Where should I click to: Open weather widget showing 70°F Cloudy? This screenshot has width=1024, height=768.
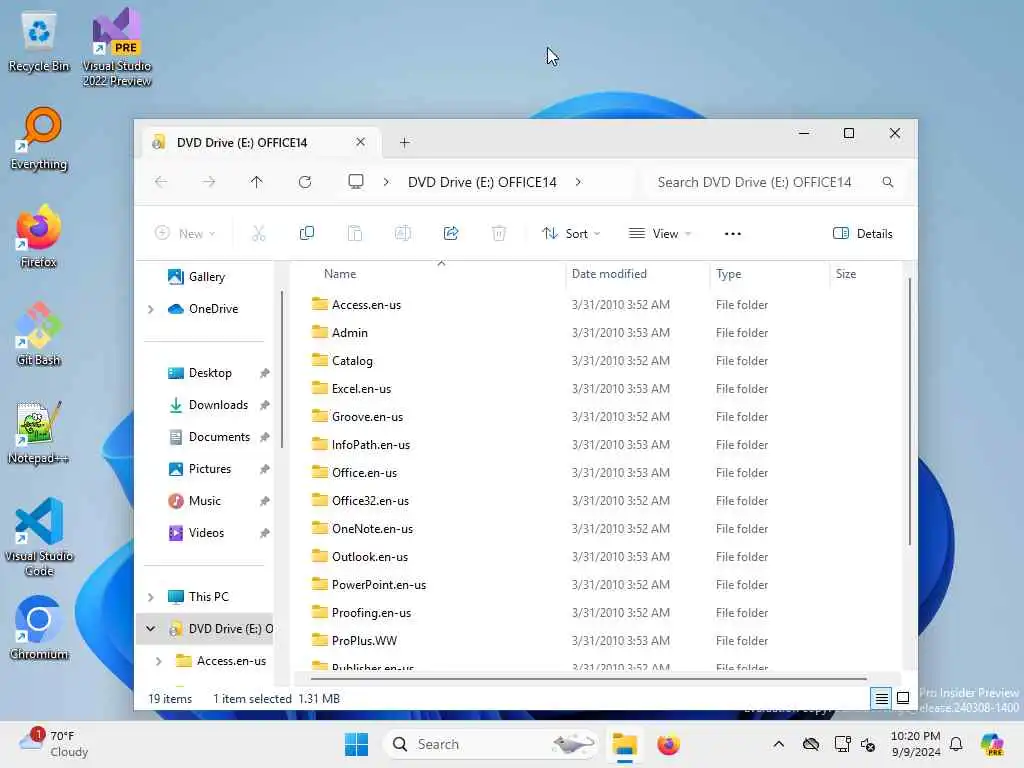(x=54, y=744)
